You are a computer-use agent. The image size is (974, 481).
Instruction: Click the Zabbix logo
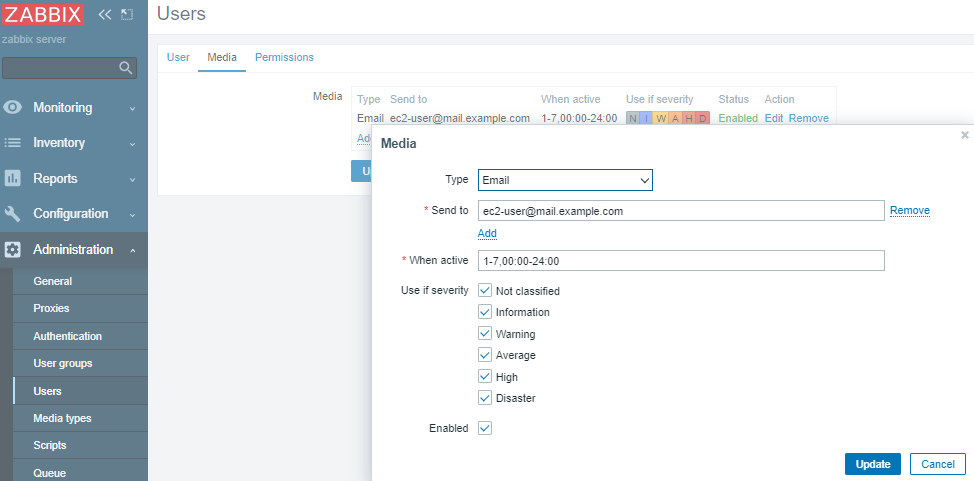(x=42, y=14)
